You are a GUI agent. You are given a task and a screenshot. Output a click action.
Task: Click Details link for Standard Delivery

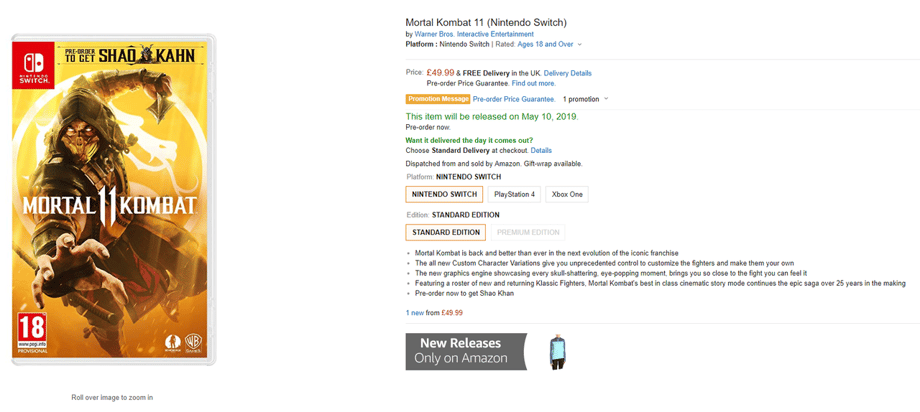click(x=541, y=150)
